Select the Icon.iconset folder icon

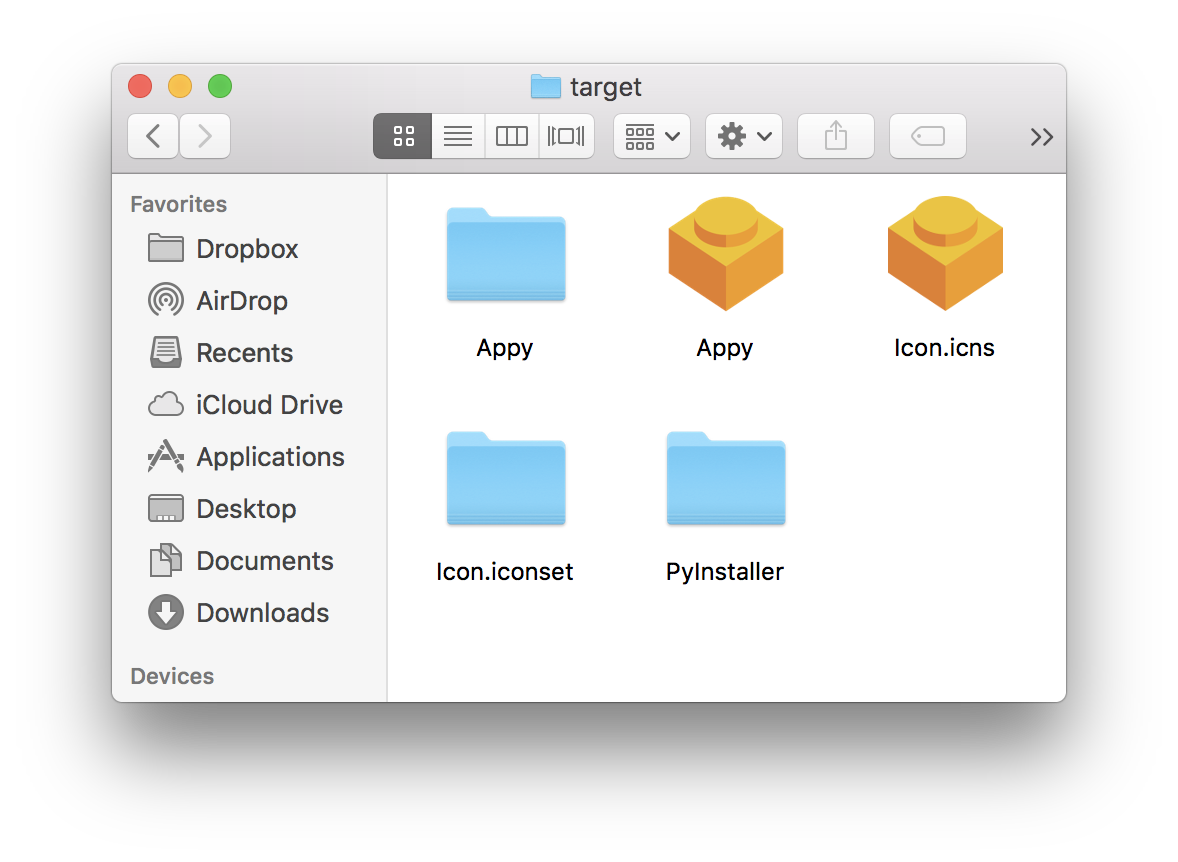coord(506,479)
